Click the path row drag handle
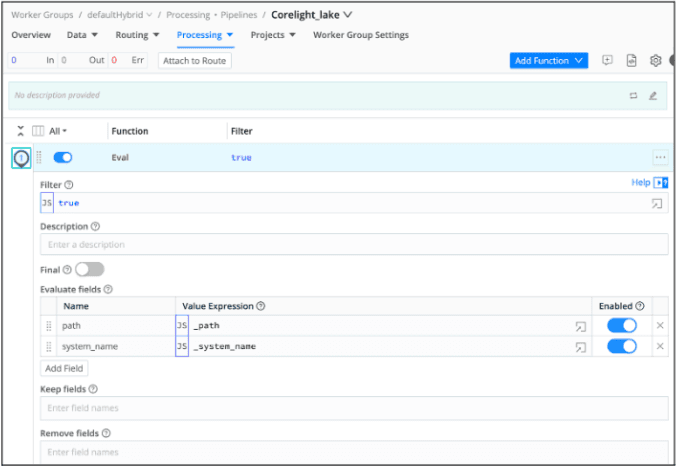The width and height of the screenshot is (676, 467). (x=49, y=326)
